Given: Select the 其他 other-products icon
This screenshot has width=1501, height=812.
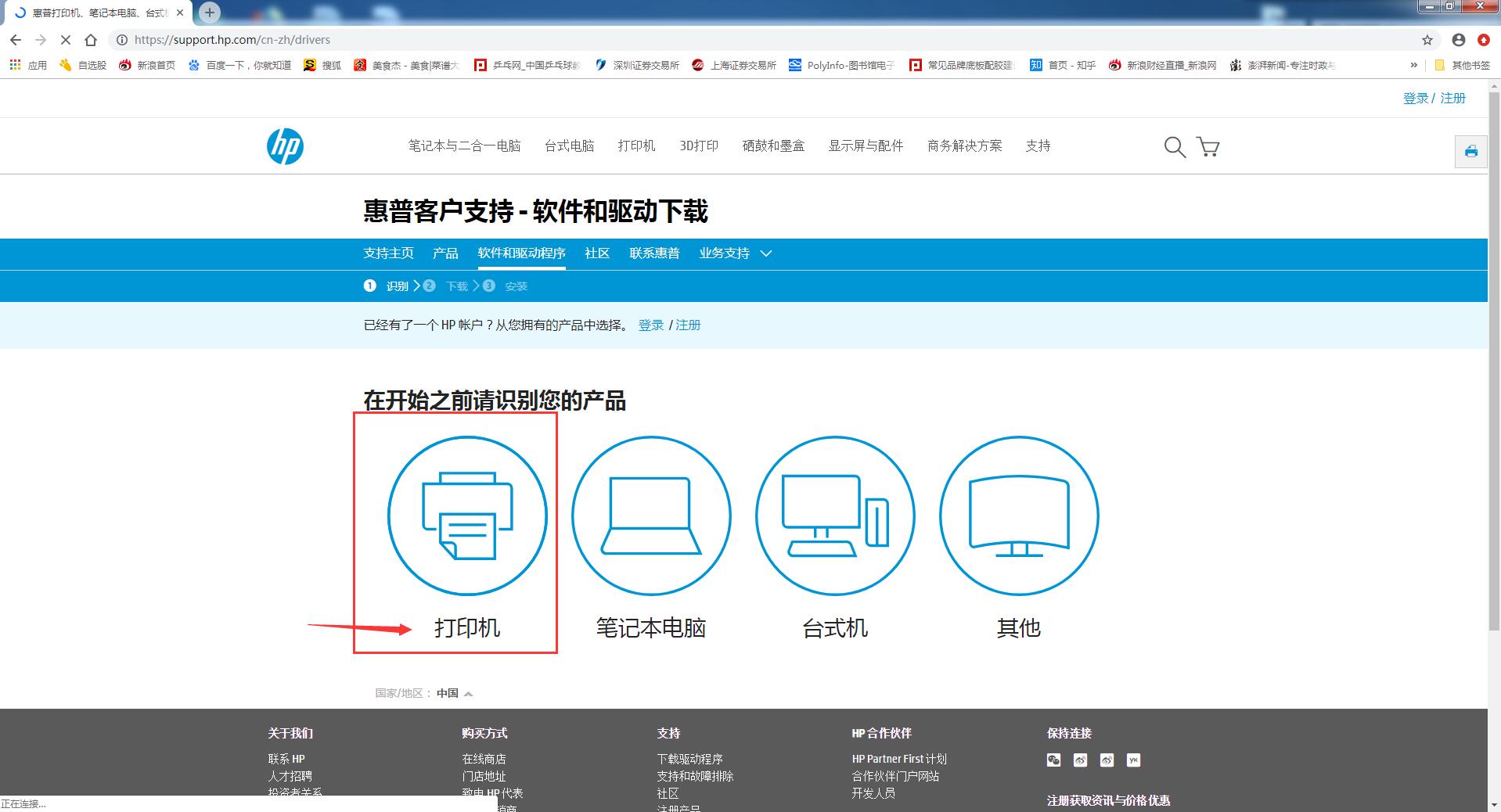Looking at the screenshot, I should coord(1018,516).
